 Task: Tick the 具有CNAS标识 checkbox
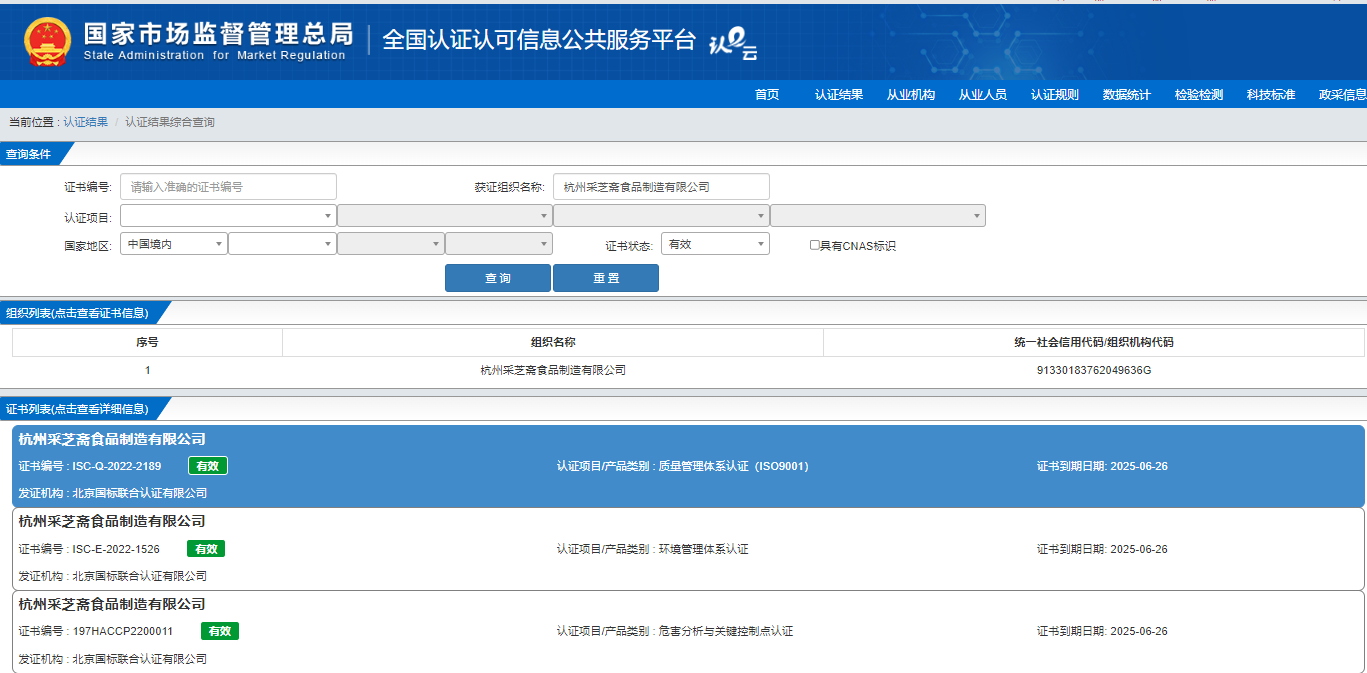click(815, 245)
